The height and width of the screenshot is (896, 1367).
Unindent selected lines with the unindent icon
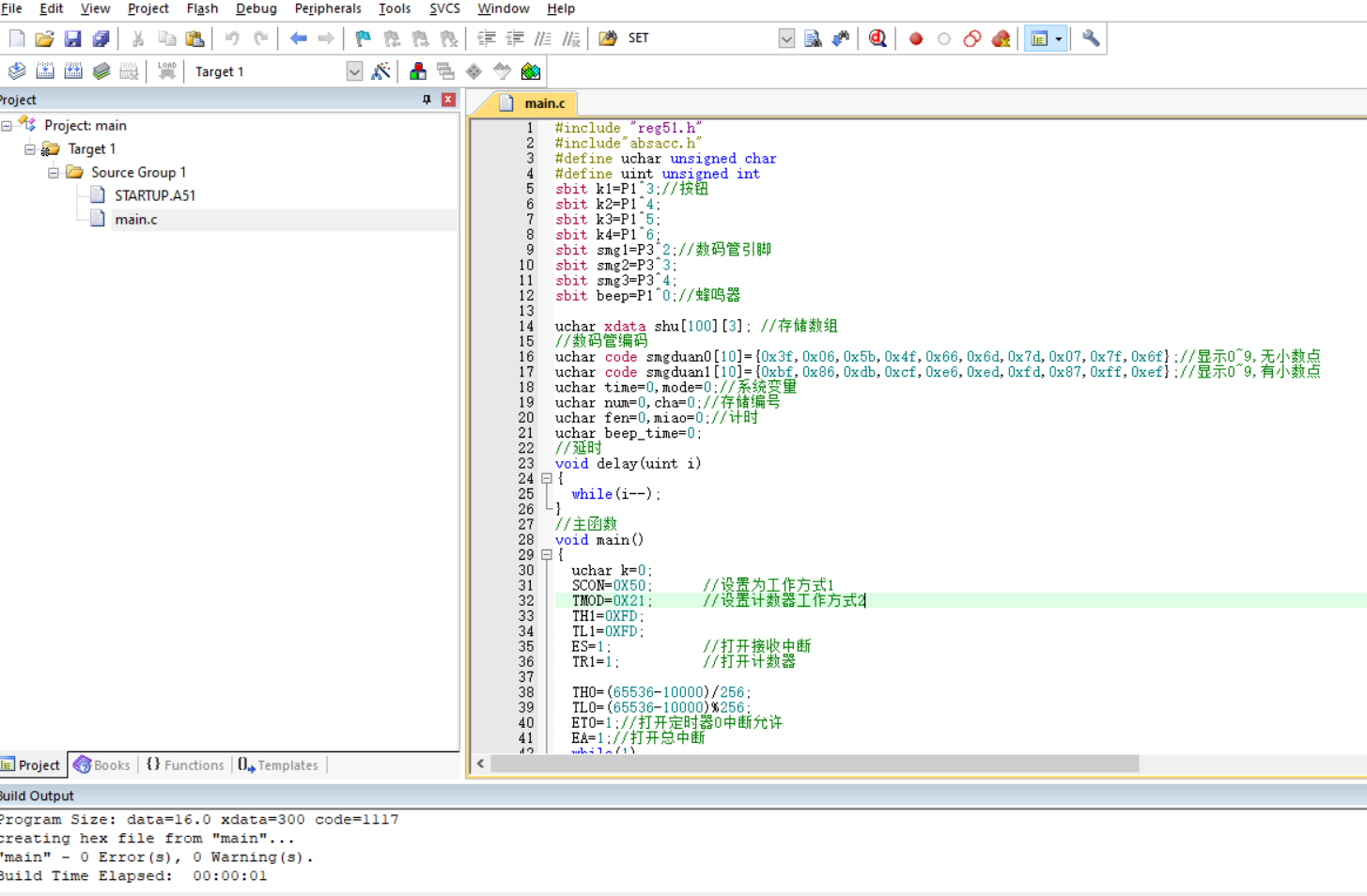(x=515, y=39)
